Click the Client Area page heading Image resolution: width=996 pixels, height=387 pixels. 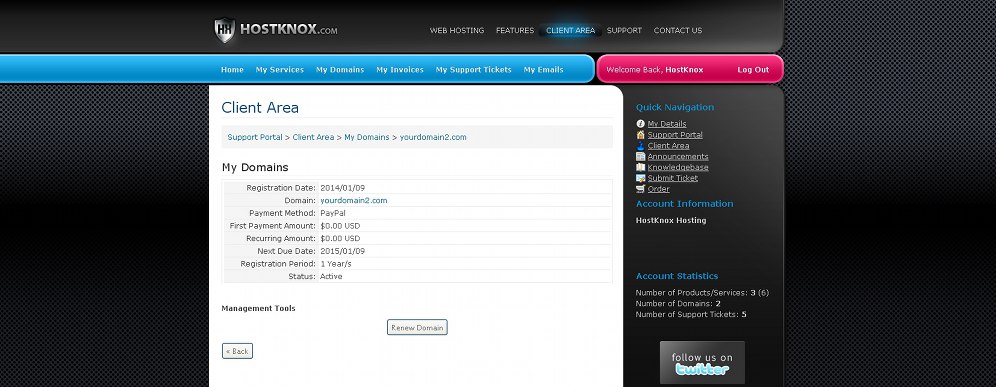pyautogui.click(x=260, y=107)
